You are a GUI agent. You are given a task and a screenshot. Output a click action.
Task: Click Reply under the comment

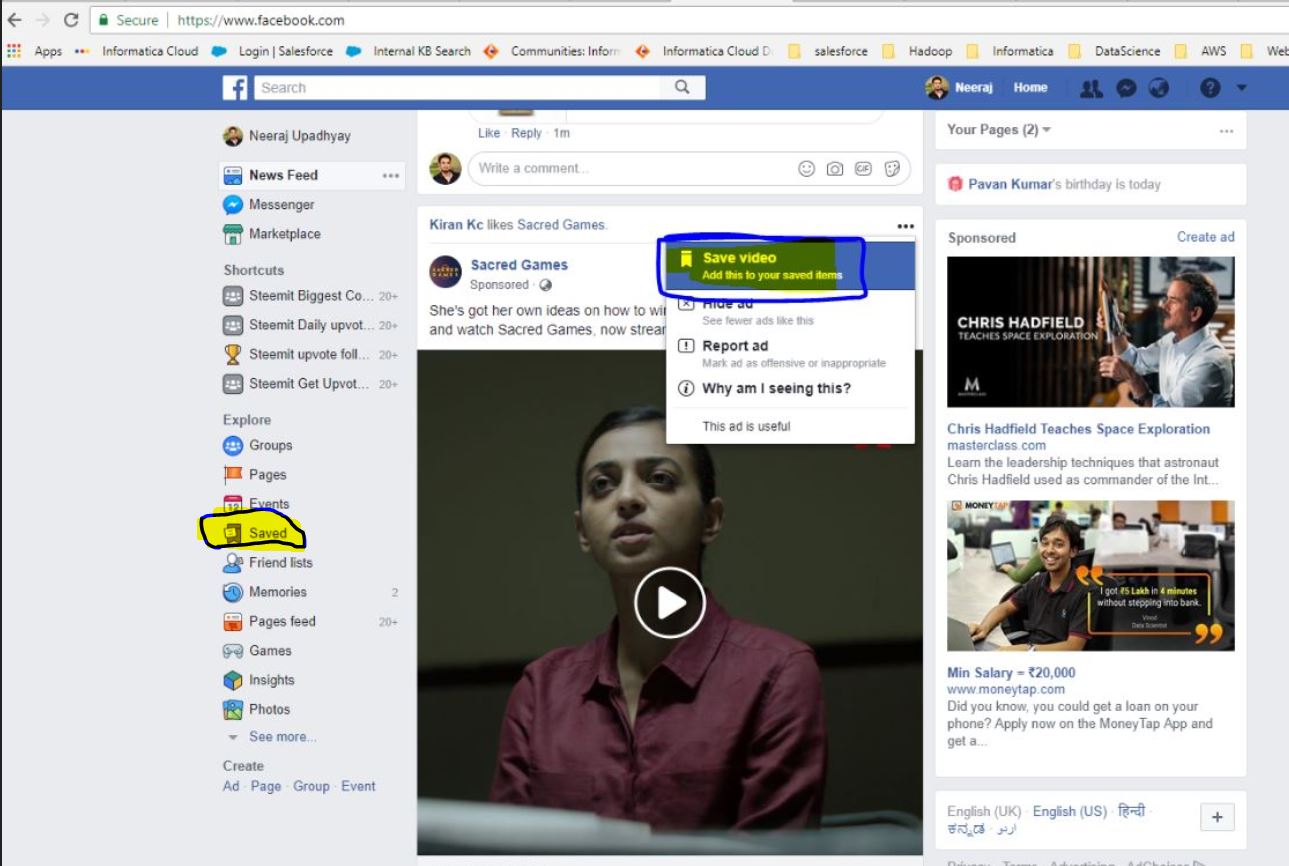click(526, 133)
